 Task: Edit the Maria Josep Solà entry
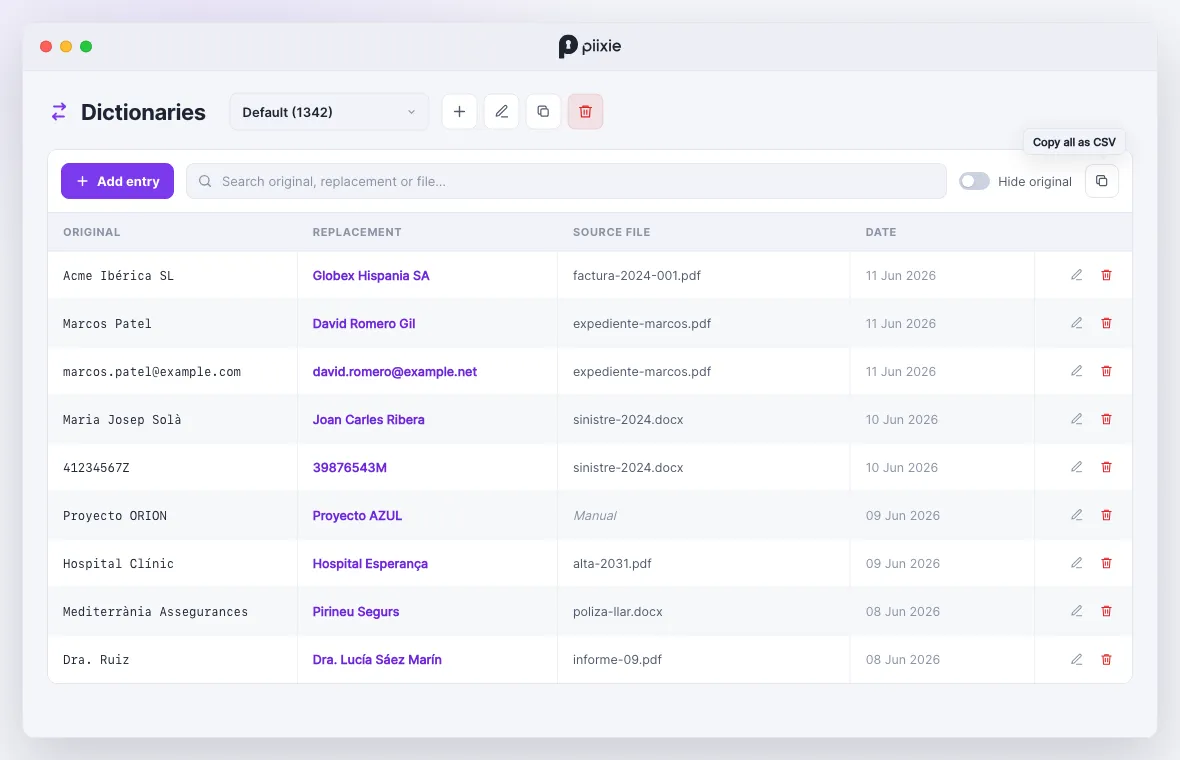click(1077, 419)
